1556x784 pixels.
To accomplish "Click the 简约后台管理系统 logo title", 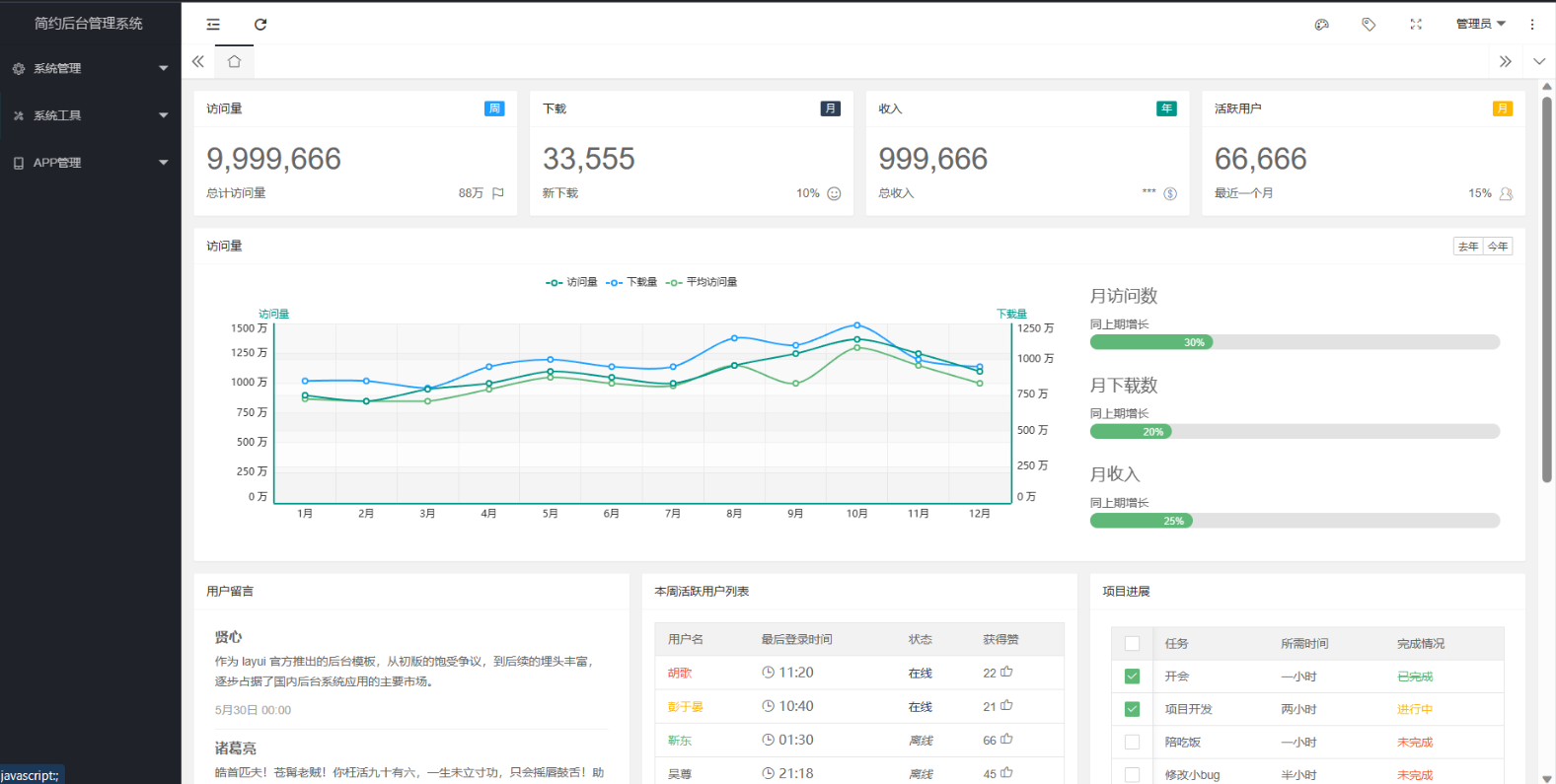I will [89, 23].
